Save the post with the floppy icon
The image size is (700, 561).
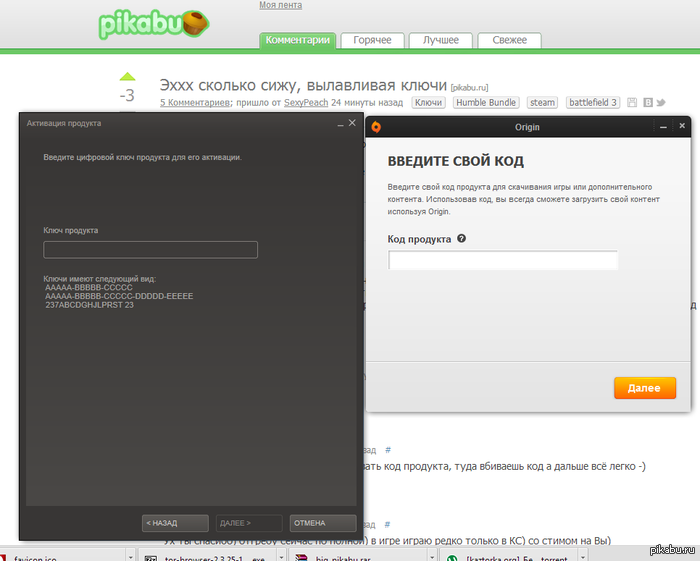632,102
